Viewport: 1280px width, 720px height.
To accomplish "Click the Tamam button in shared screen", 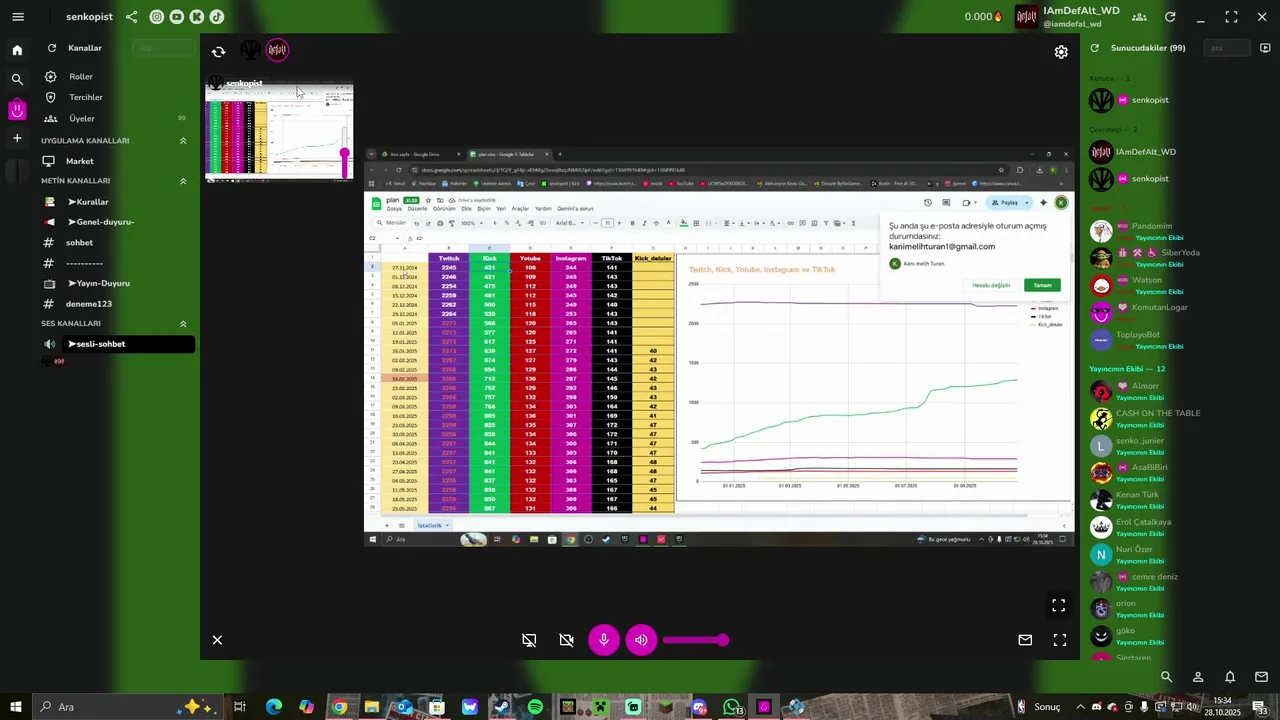I will click(x=1042, y=285).
